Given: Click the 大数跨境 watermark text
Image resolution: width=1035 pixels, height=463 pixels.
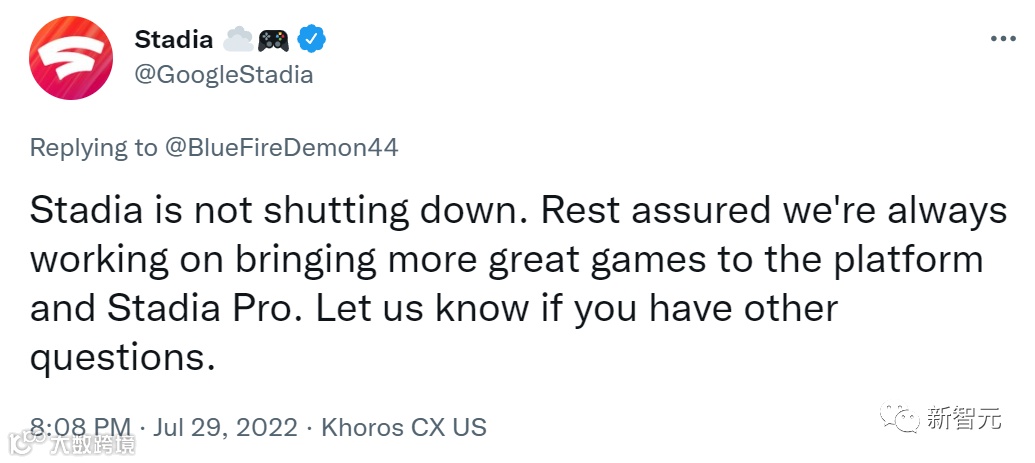Looking at the screenshot, I should click(92, 445).
